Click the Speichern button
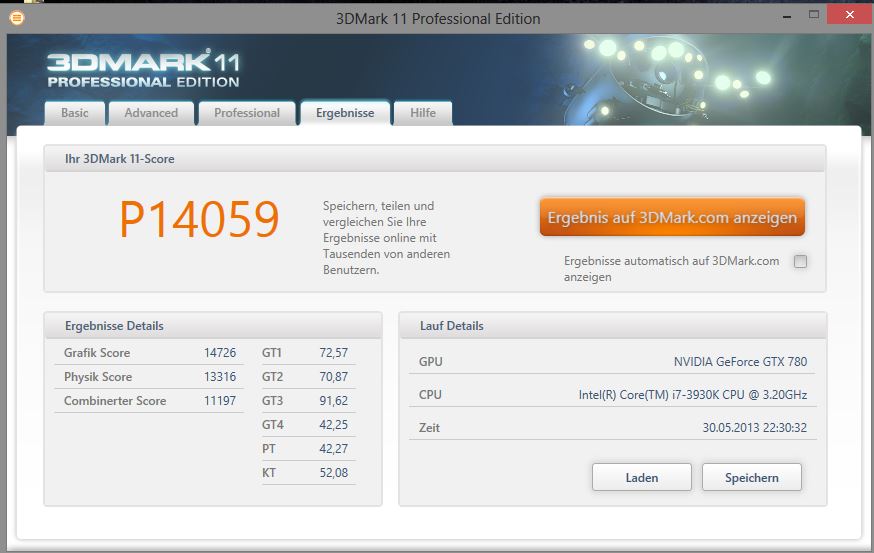Image resolution: width=874 pixels, height=553 pixels. click(x=752, y=478)
